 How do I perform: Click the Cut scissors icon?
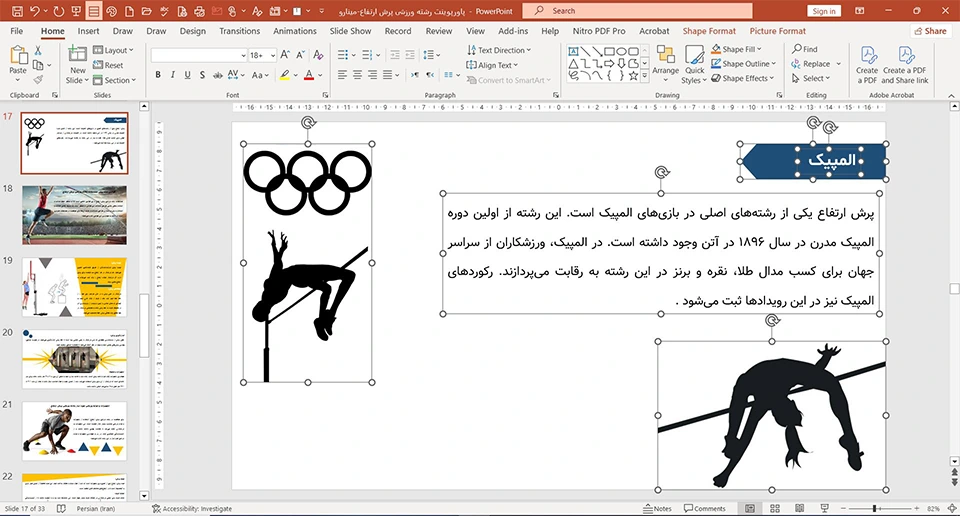(38, 51)
